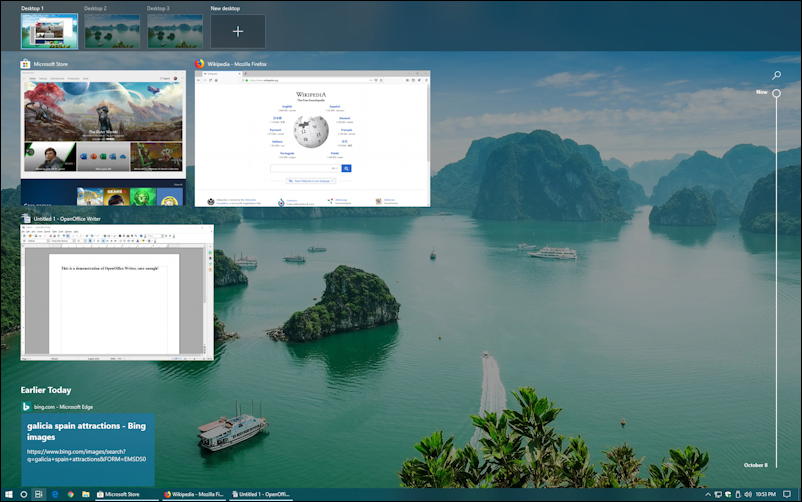Launch Microsoft Edge from taskbar
The image size is (802, 502).
click(55, 494)
